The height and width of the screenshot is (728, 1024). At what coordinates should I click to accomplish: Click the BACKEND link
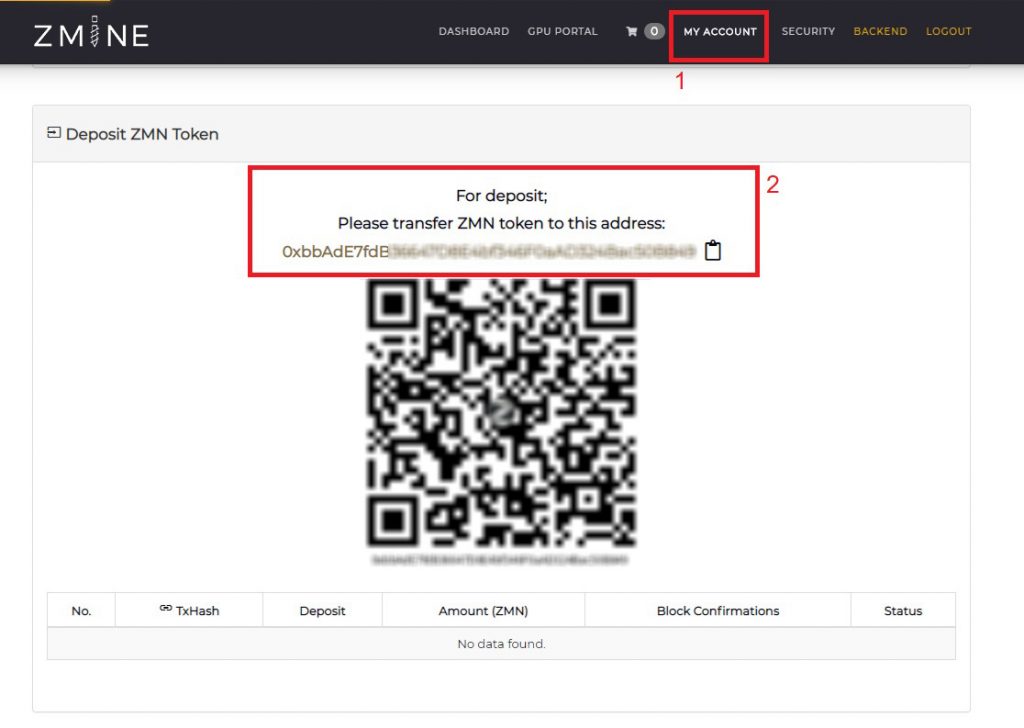880,32
